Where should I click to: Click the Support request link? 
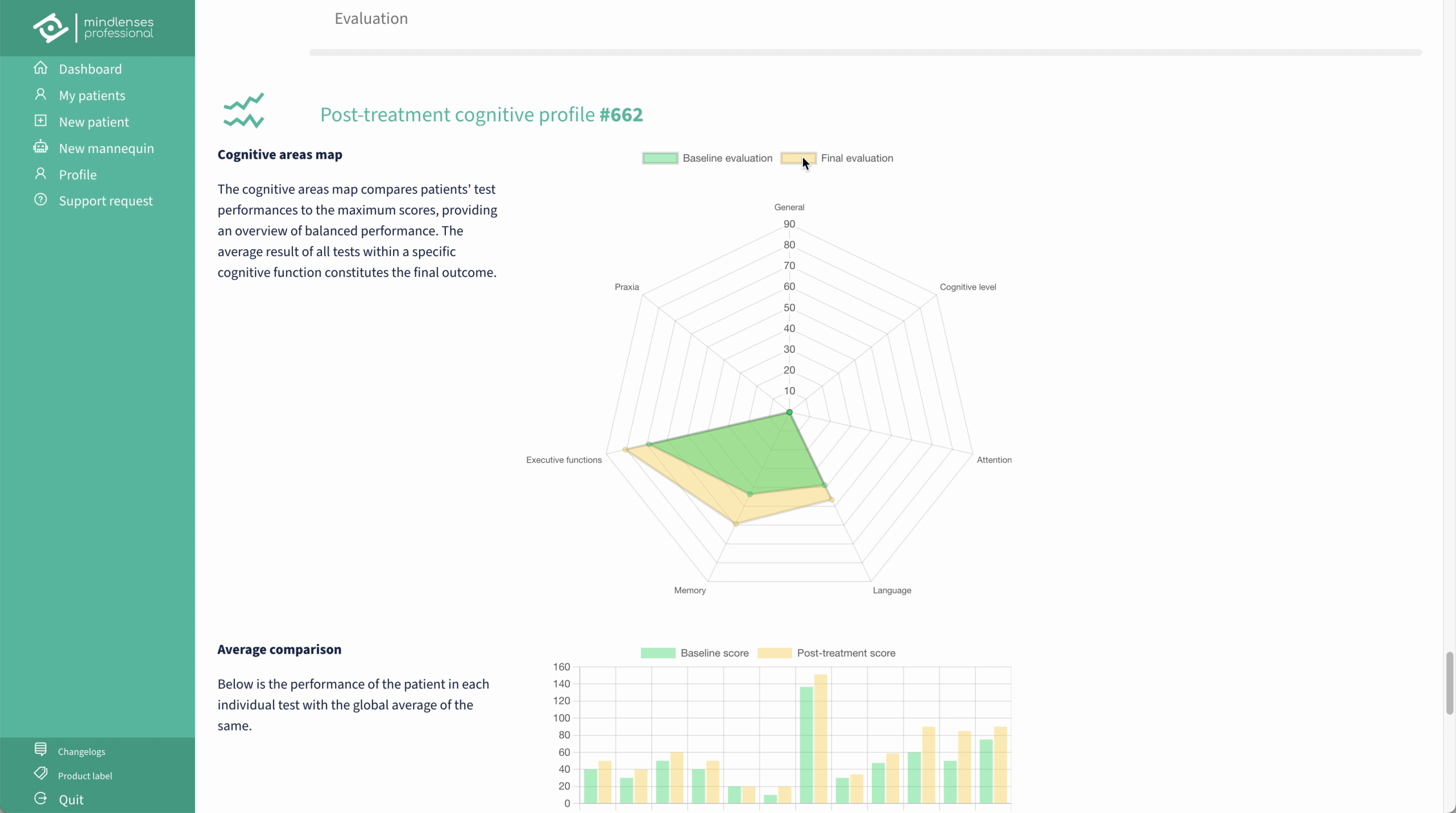106,201
